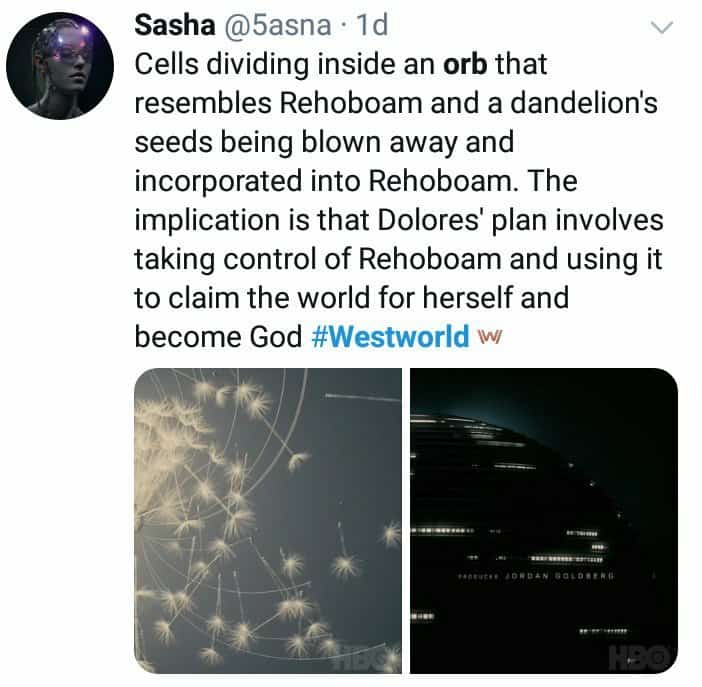Screen dimensions: 702x687
Task: Open the Sasha display name link
Action: click(175, 25)
